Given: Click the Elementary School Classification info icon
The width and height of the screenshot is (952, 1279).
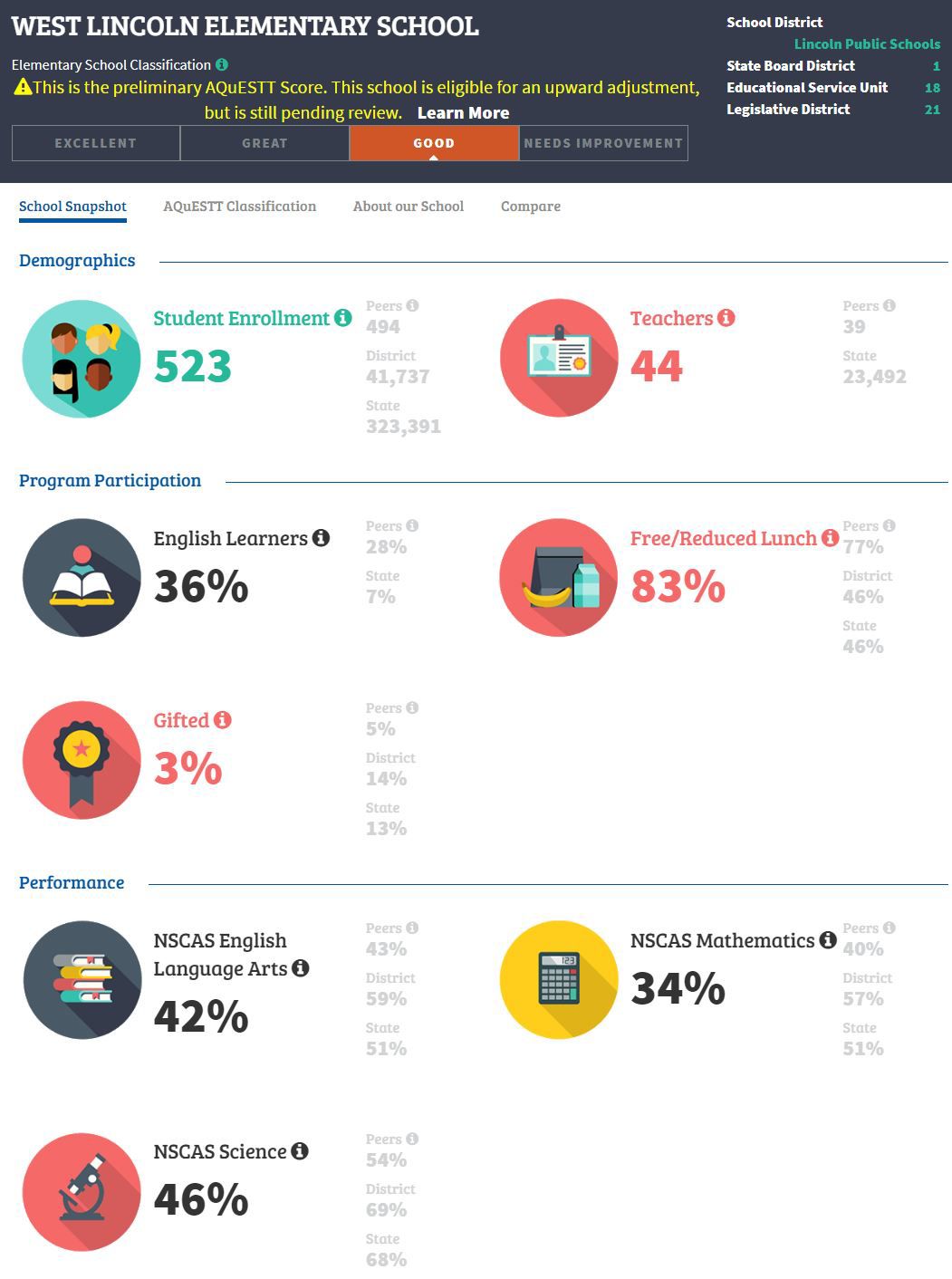Looking at the screenshot, I should tap(222, 65).
